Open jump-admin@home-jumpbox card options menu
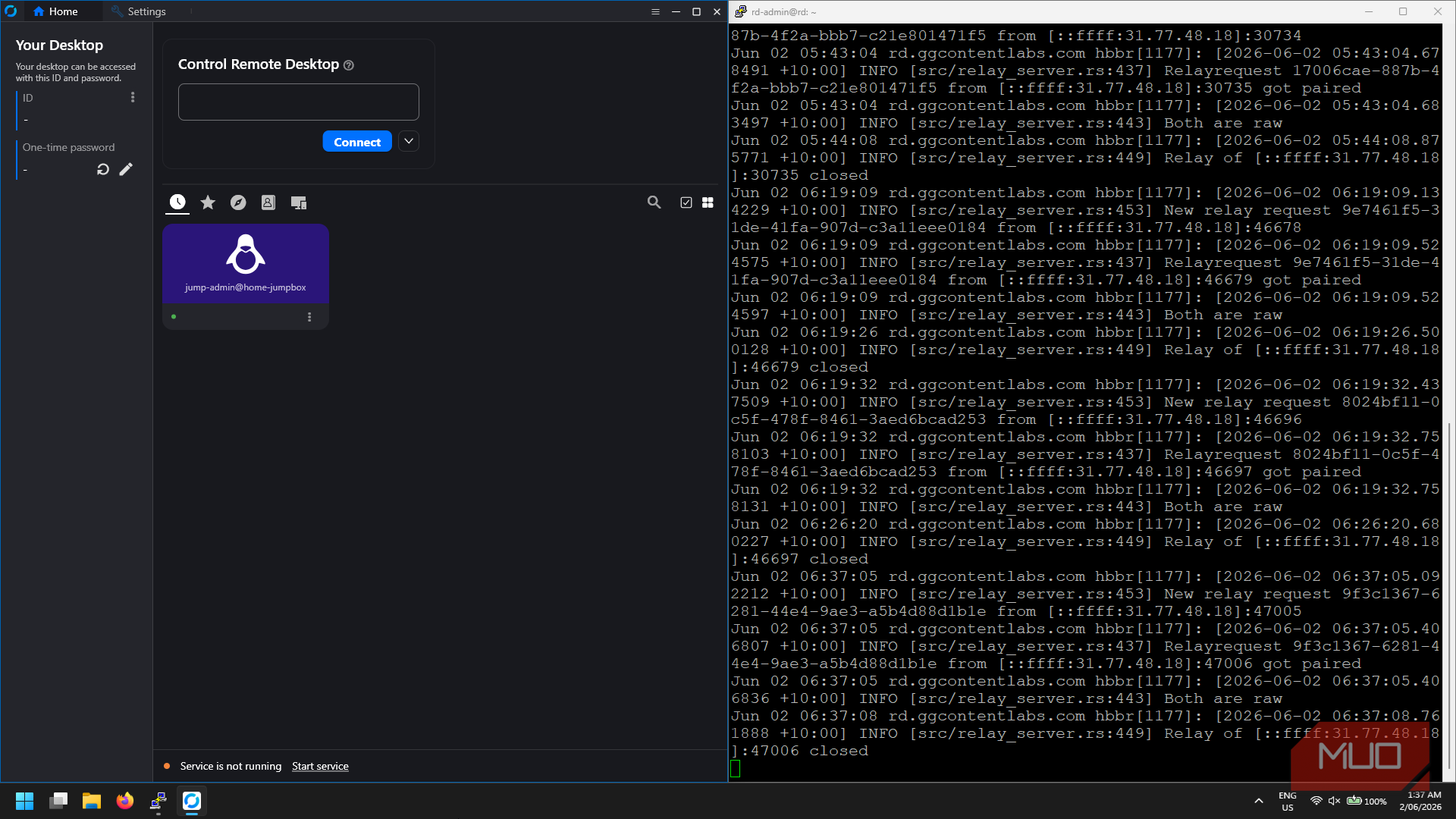This screenshot has height=819, width=1456. click(x=309, y=317)
